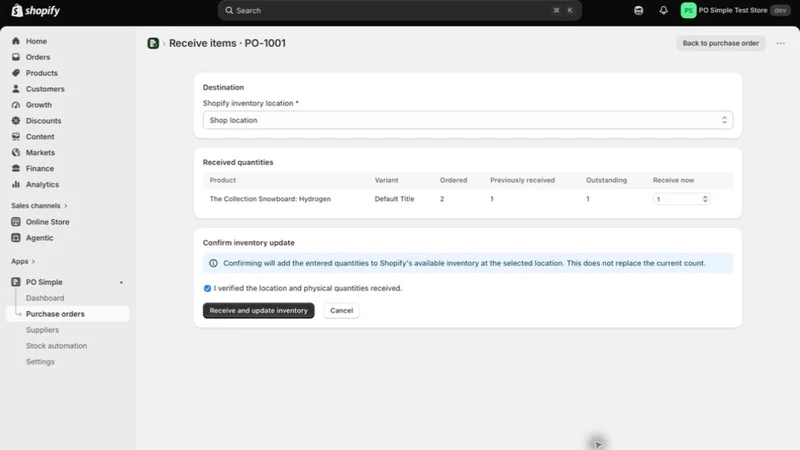Image resolution: width=800 pixels, height=450 pixels.
Task: Expand the Apps section
Action: [23, 261]
